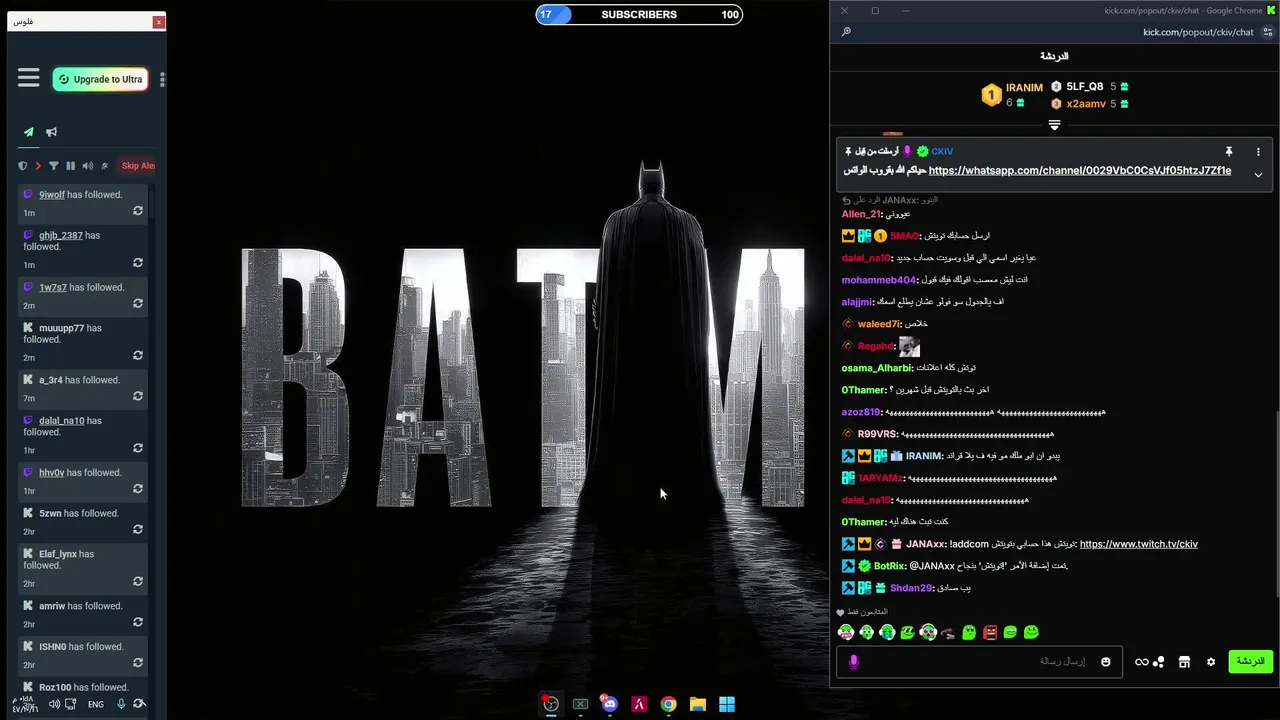Open the hamburger menu in the alerts panel
Screen dimensions: 1280x720
click(28, 78)
